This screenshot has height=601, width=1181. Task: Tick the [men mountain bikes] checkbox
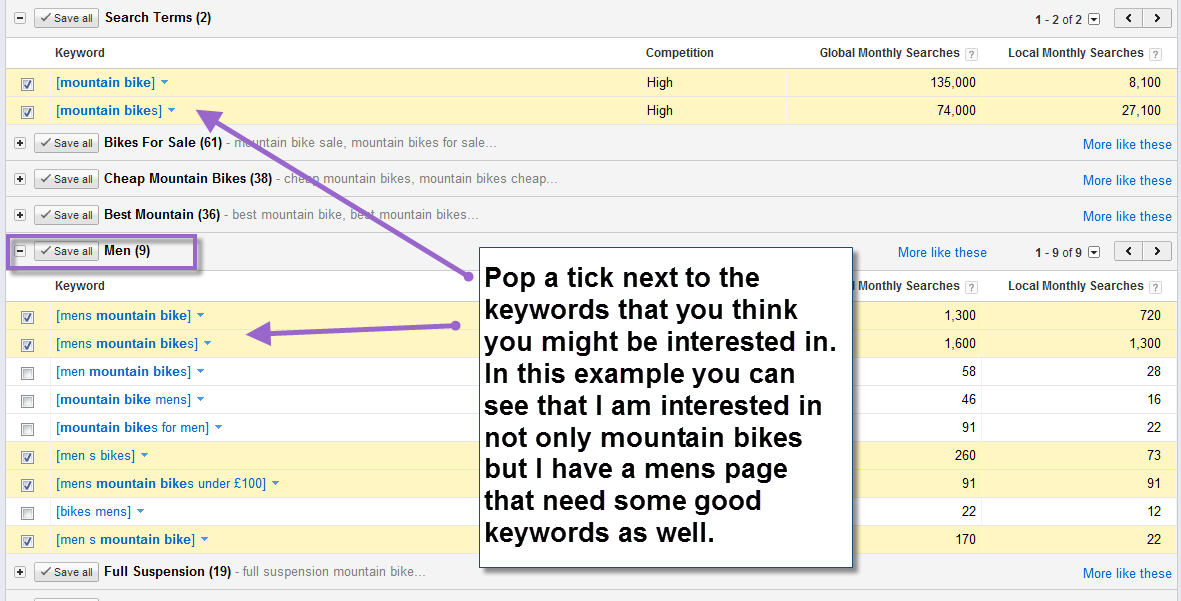click(28, 373)
